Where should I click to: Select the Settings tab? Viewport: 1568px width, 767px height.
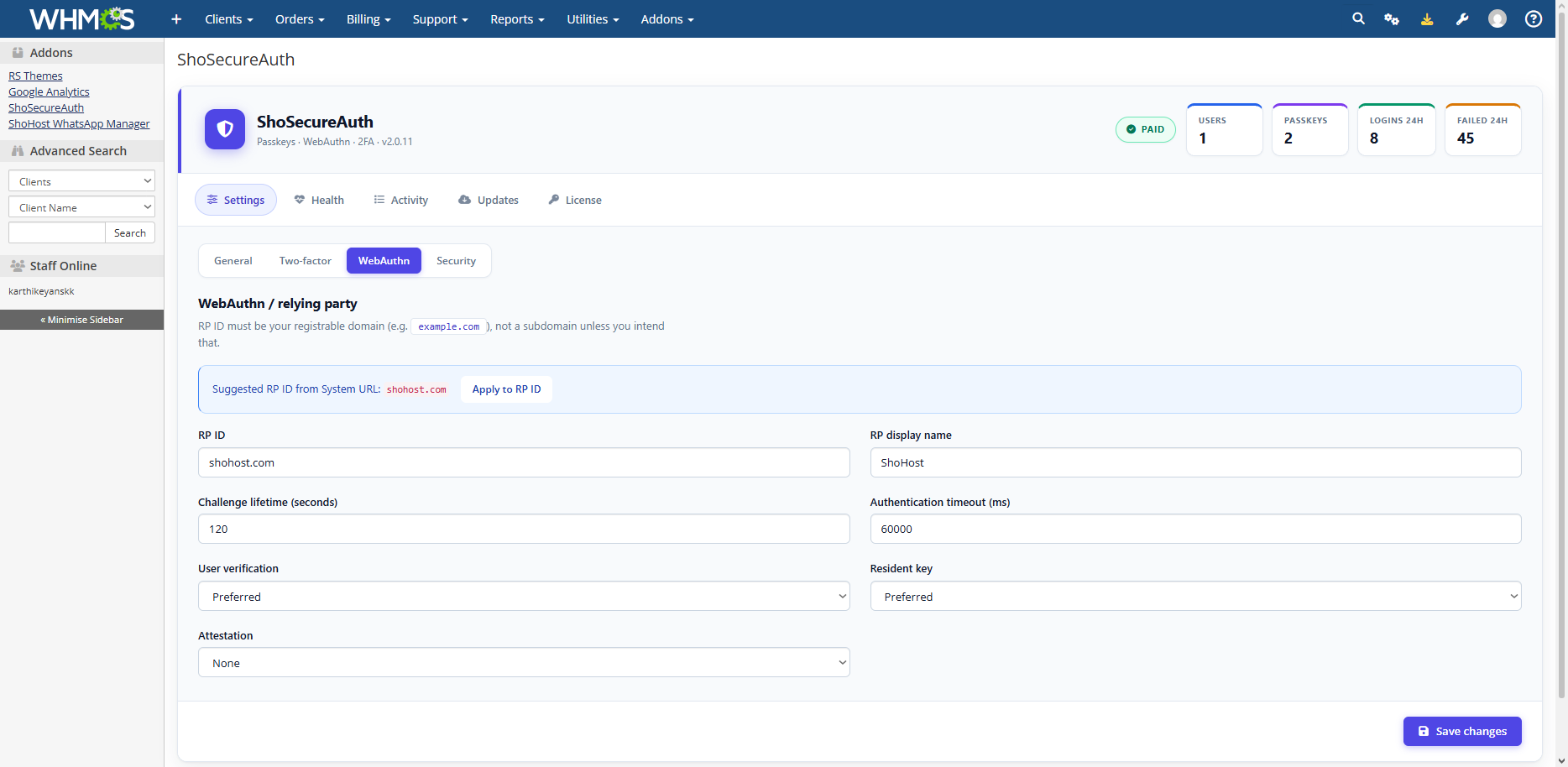tap(236, 200)
